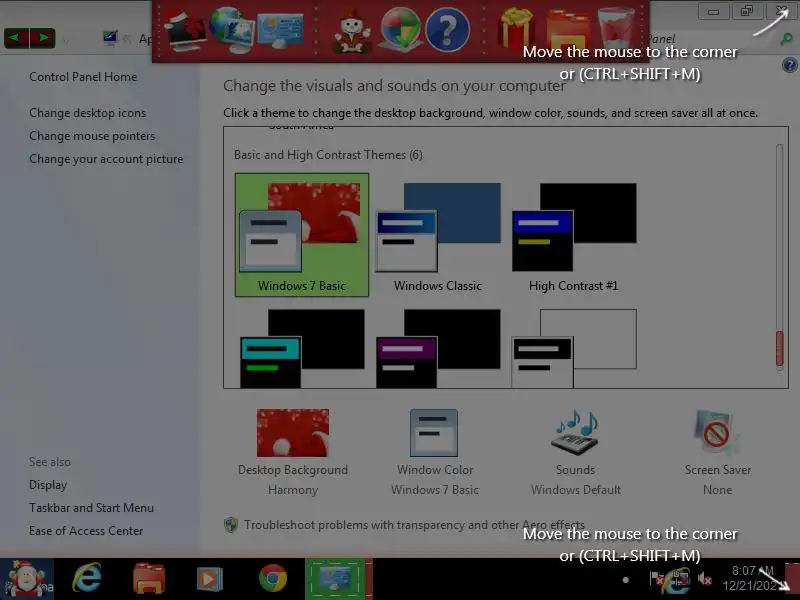
Task: Launch the snowman icon in the dock
Action: tap(352, 31)
